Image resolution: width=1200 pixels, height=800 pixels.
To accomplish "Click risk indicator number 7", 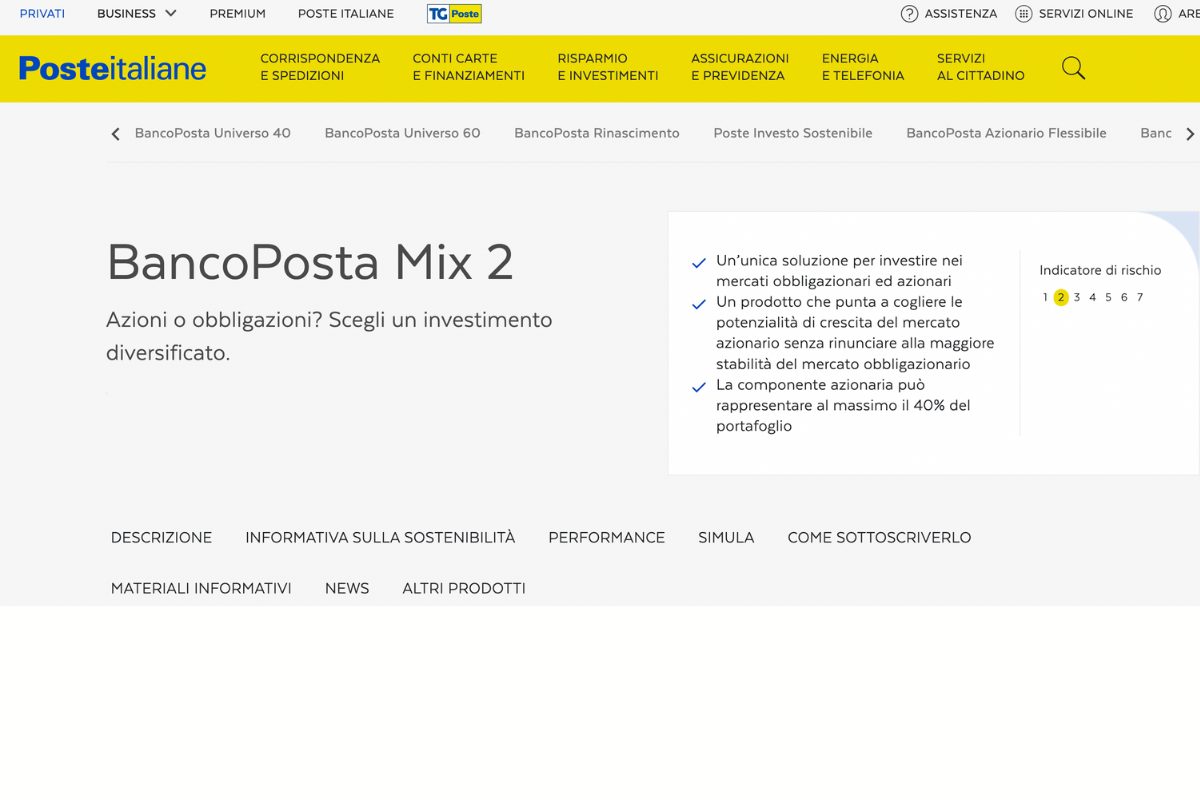I will coord(1140,297).
